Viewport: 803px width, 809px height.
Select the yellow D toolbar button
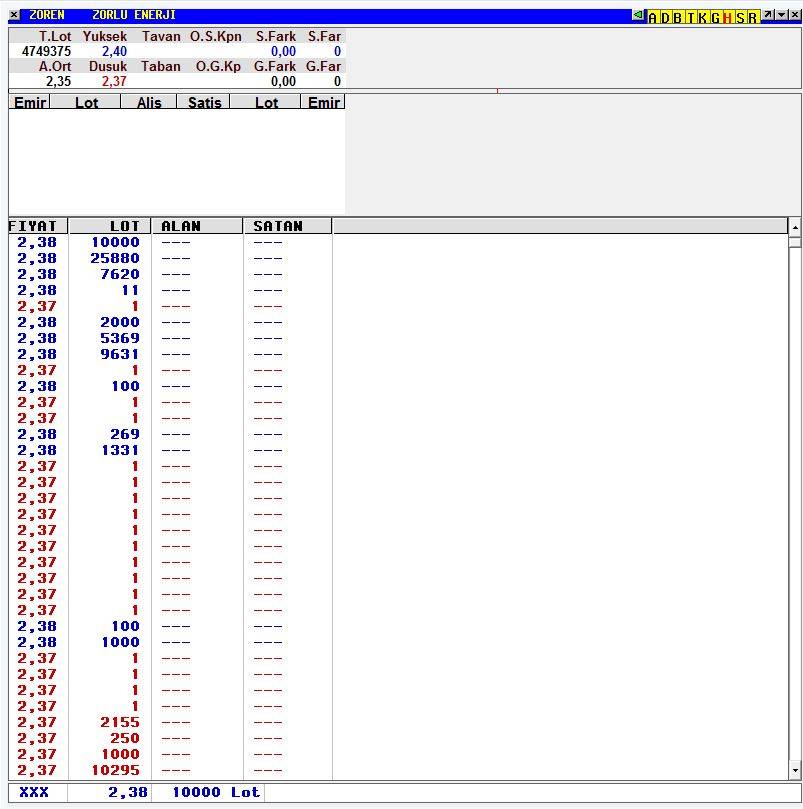tap(665, 18)
